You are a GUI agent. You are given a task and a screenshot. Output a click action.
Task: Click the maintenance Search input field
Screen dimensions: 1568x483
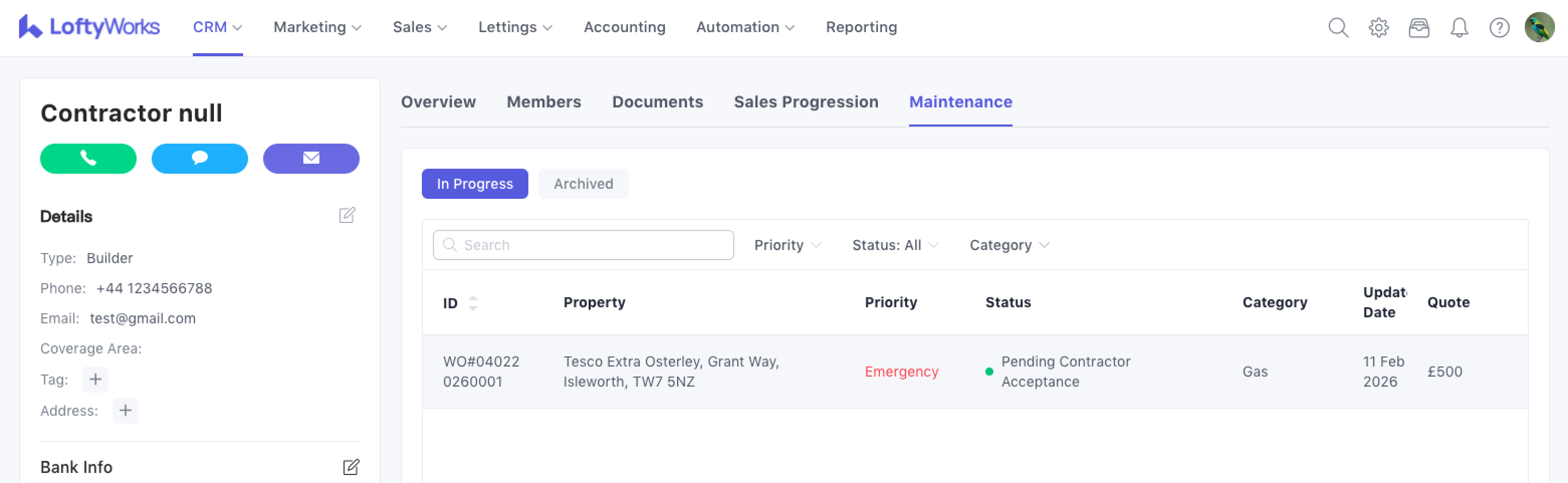pos(583,245)
